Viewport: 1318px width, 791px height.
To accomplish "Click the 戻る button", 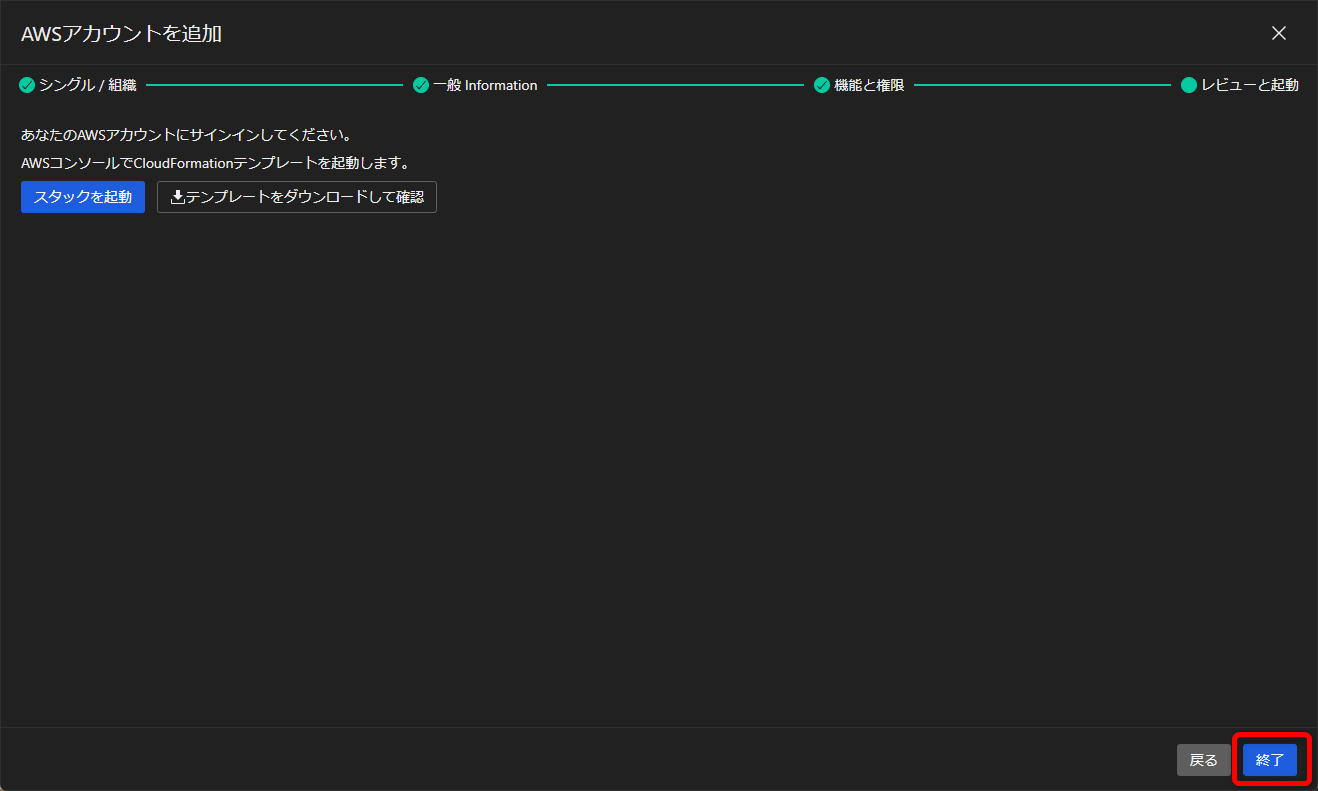I will pos(1203,760).
